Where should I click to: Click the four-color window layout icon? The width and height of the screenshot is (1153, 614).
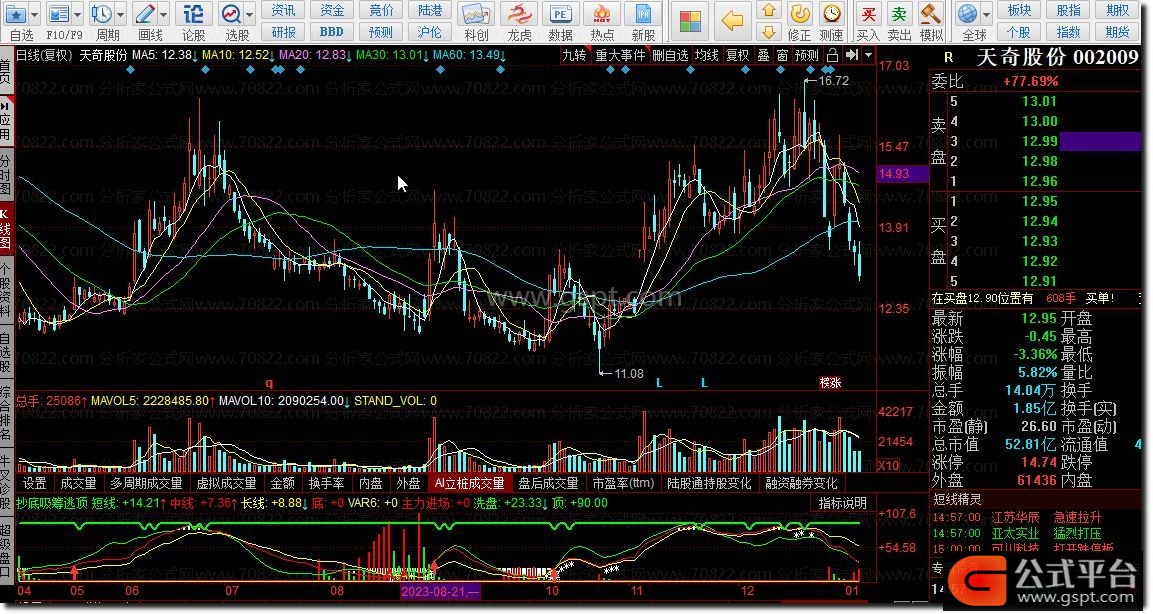(x=690, y=21)
